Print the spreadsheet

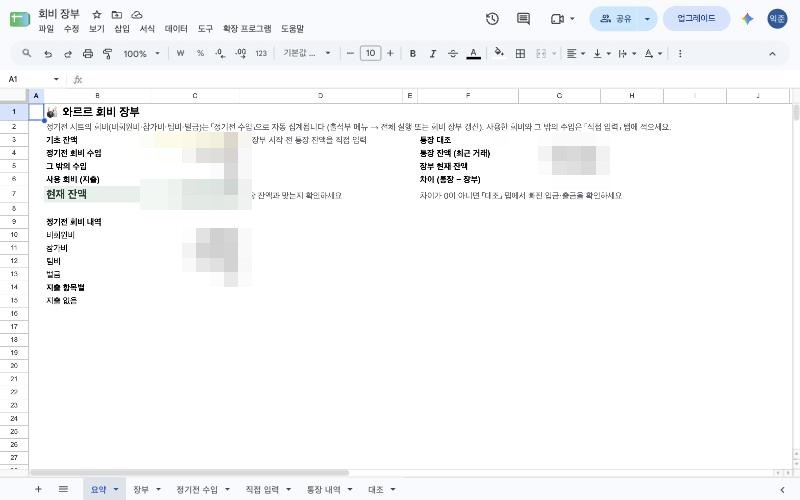[88, 53]
